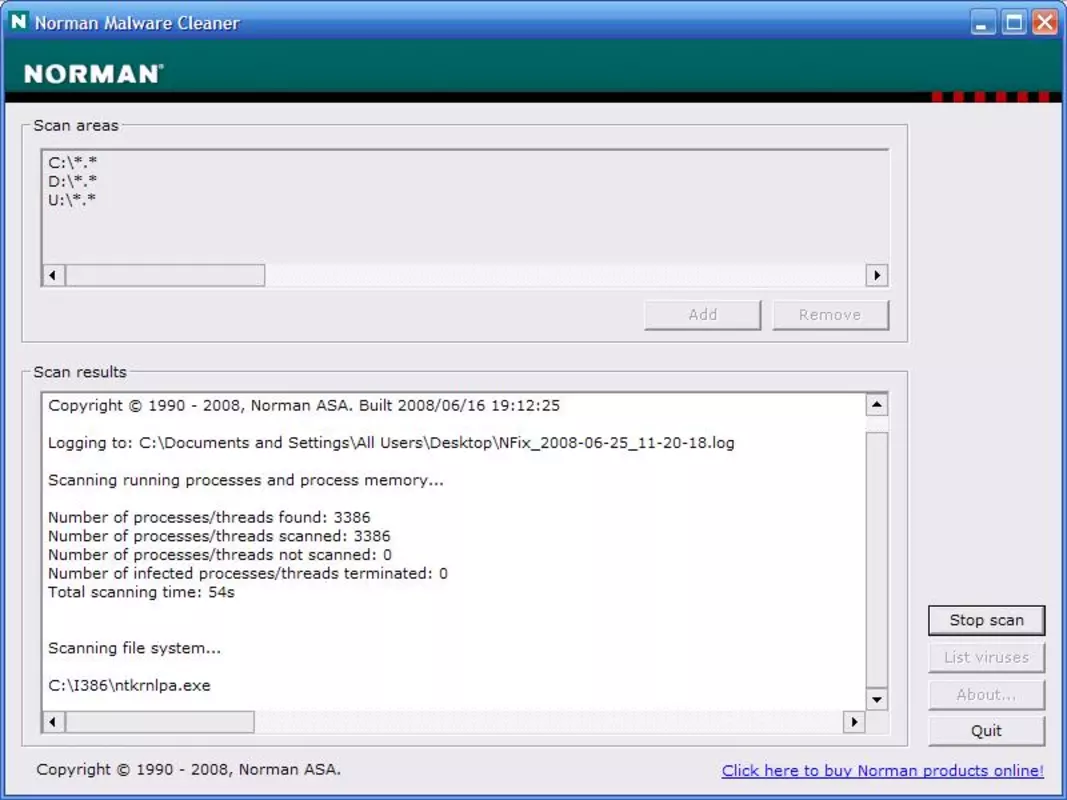Stop the running scan

[x=986, y=620]
